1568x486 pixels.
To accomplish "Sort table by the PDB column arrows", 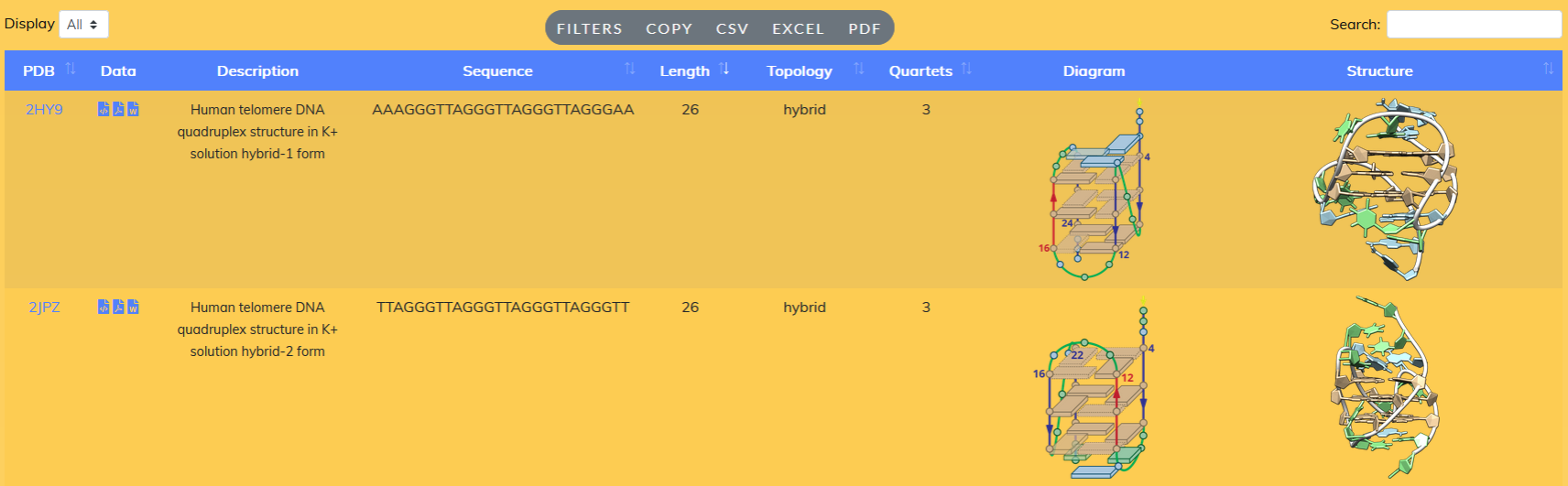I will coord(71,70).
